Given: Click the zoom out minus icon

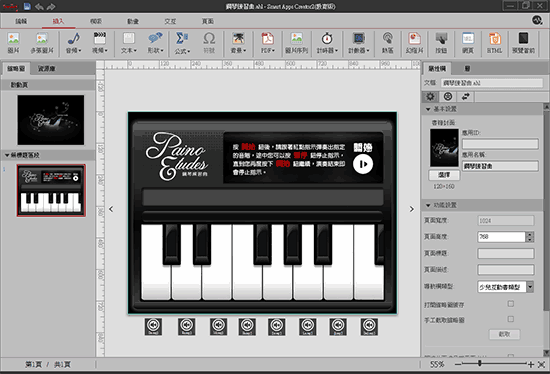Looking at the screenshot, I should (x=458, y=365).
